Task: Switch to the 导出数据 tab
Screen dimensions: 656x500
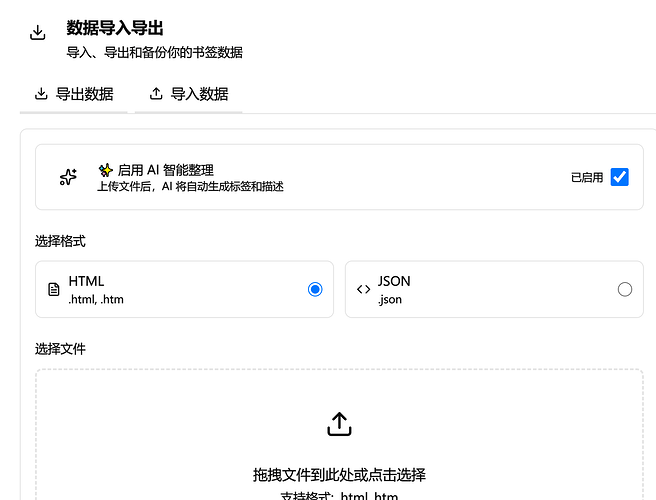Action: click(74, 94)
